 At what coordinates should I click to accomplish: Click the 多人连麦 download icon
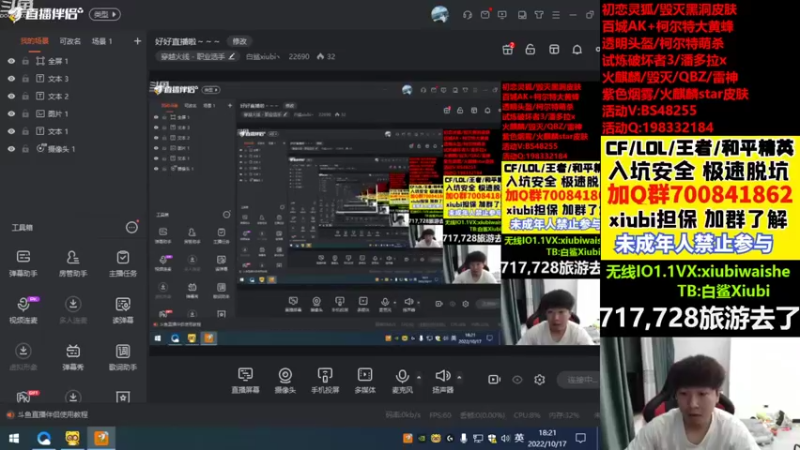(x=72, y=305)
